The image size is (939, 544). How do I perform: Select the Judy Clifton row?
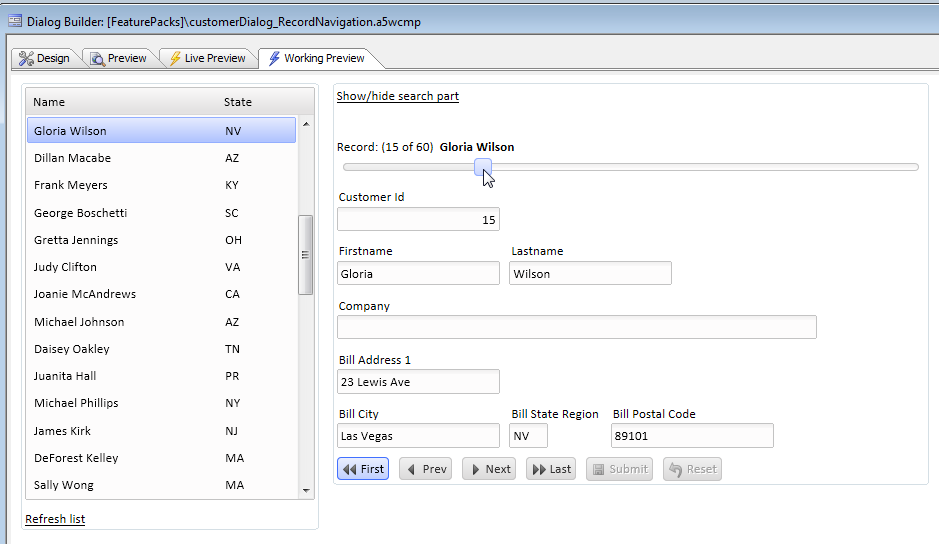[162, 267]
